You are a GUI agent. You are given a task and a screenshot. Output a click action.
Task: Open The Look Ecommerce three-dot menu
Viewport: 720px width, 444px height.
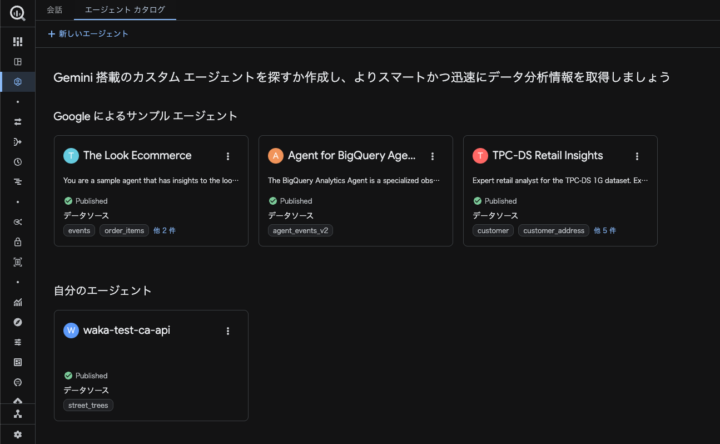coord(228,156)
